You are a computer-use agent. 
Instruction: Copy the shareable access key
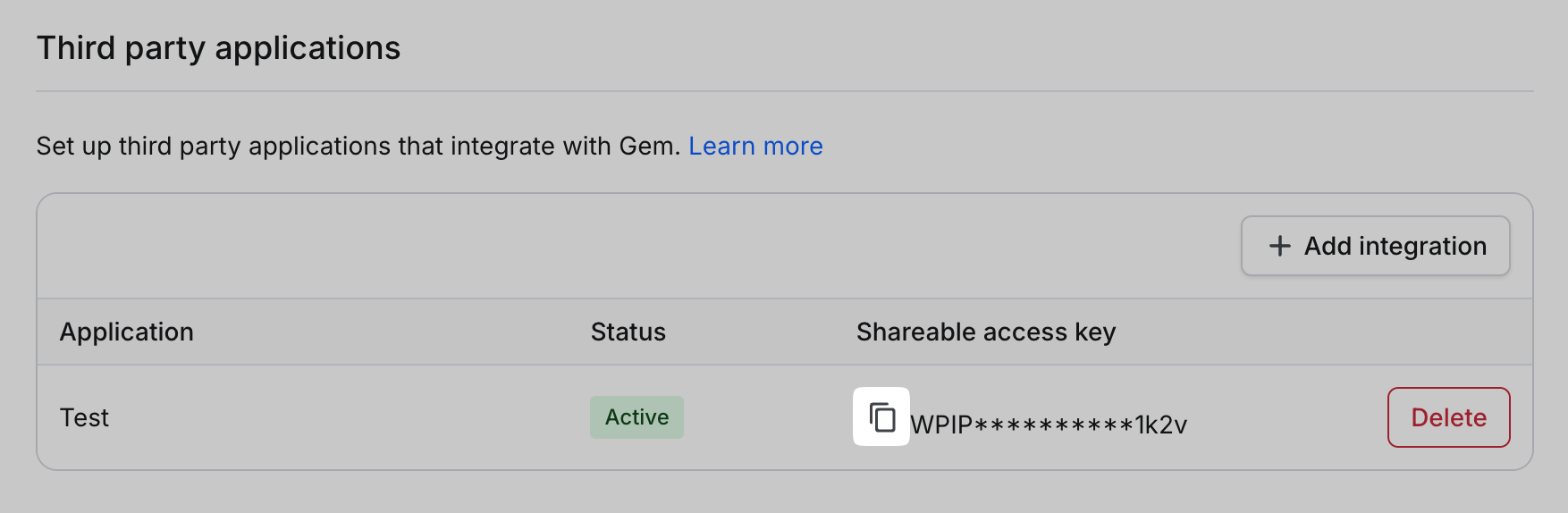point(881,416)
